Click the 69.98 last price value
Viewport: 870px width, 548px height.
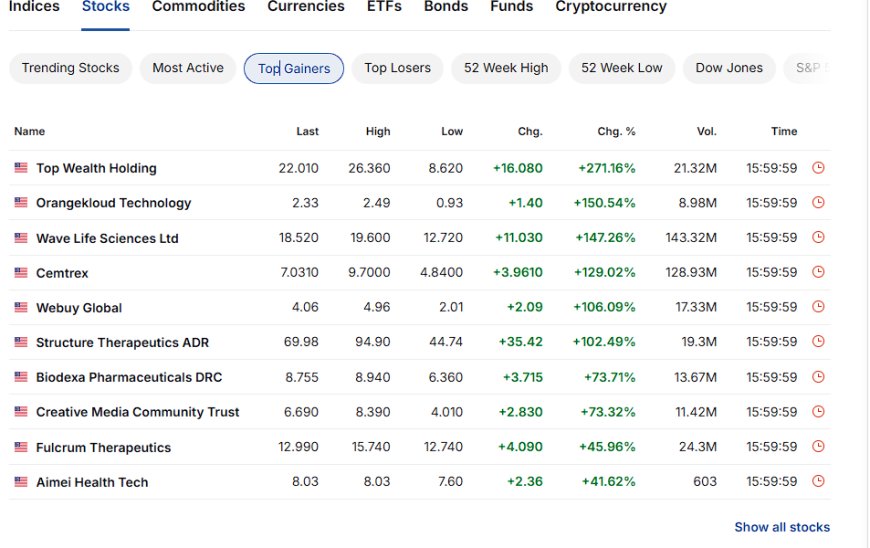coord(301,342)
